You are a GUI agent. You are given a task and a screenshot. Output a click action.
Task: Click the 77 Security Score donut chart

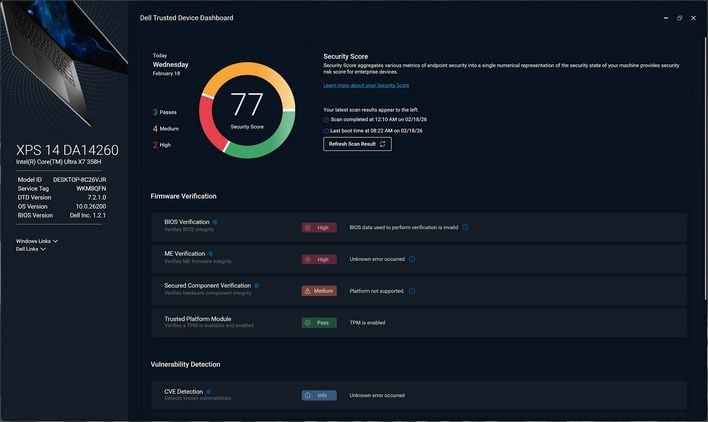tap(247, 110)
